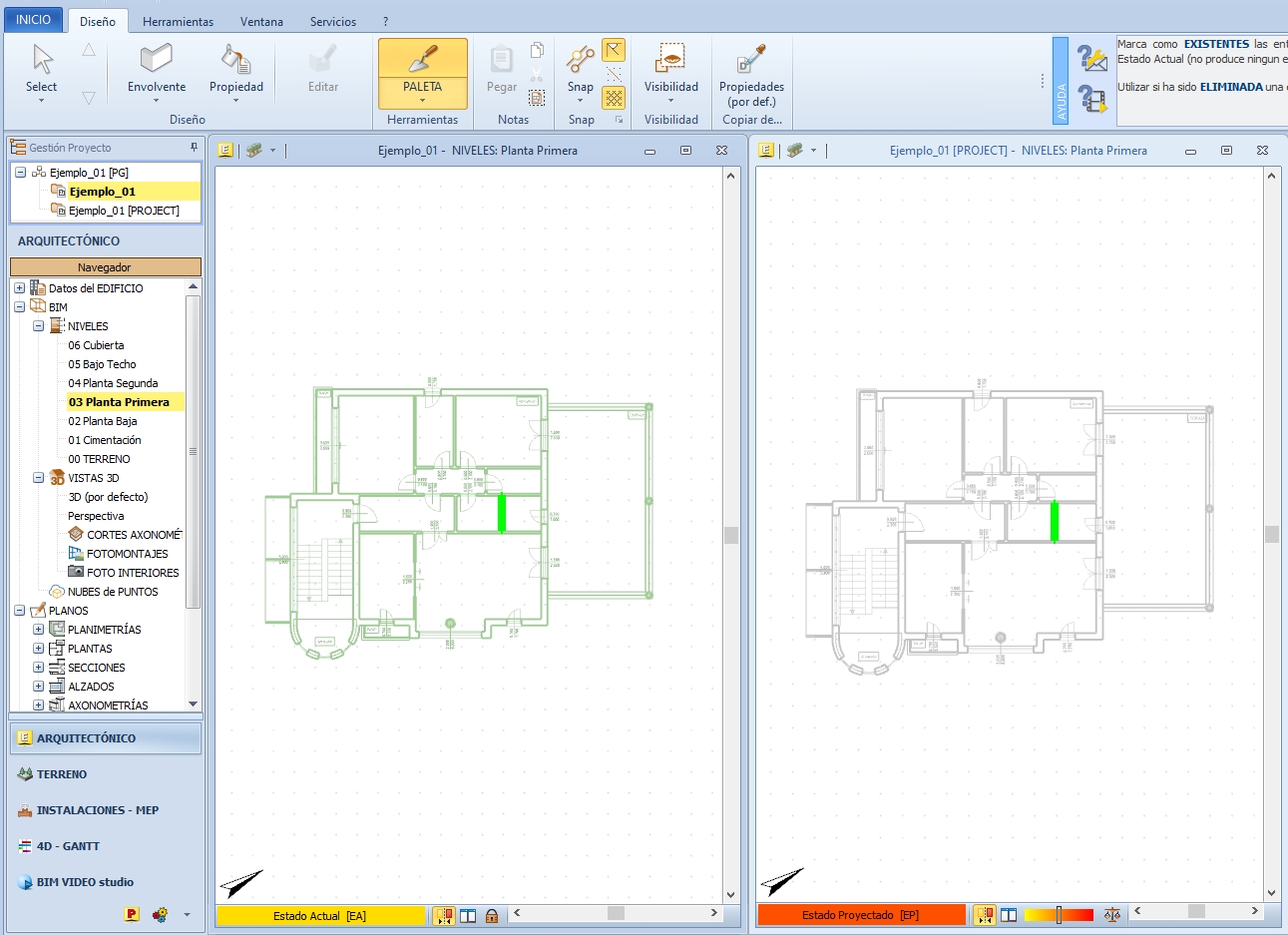Toggle the dotted diagonal snap option

tap(614, 74)
